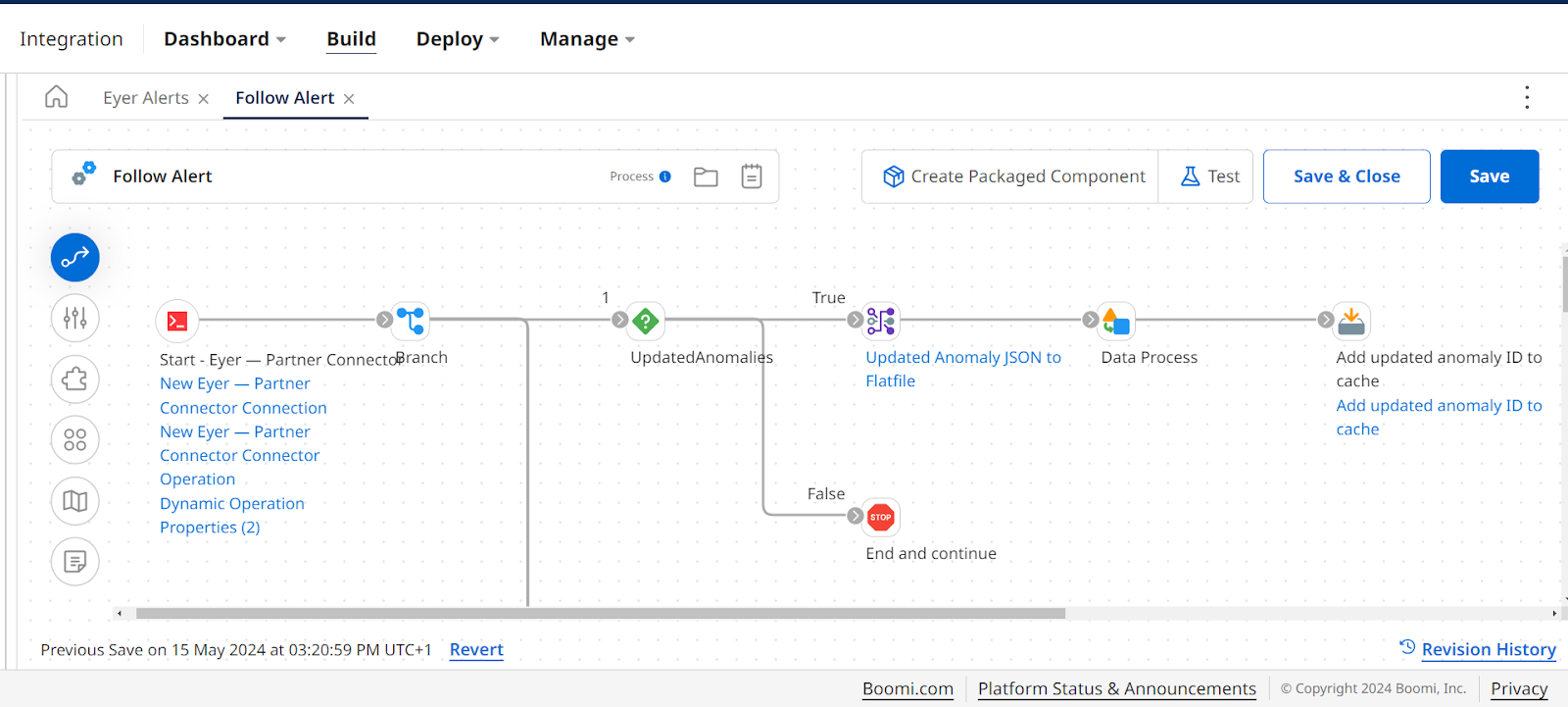Open the map sidebar icon
The width and height of the screenshot is (1568, 707).
75,501
